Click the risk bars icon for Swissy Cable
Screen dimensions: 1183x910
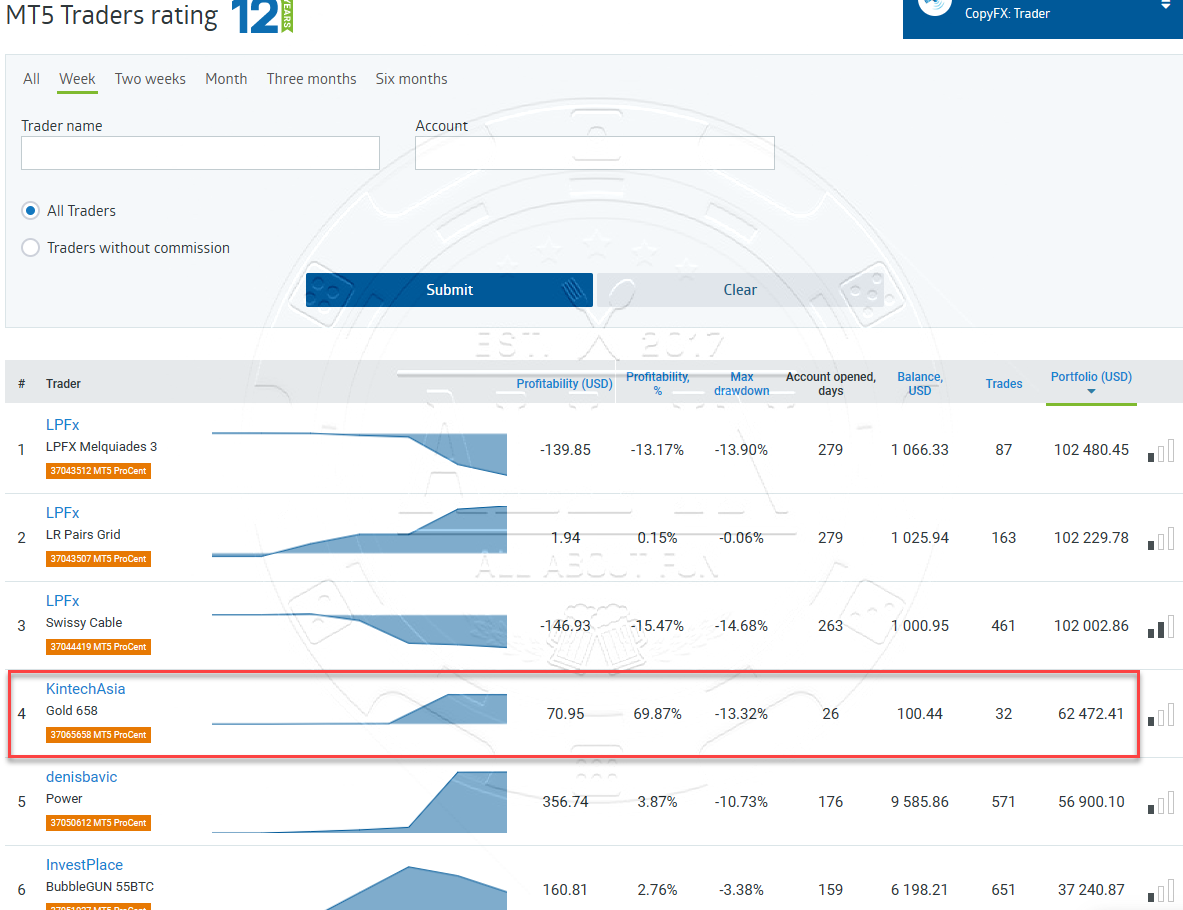click(1160, 627)
